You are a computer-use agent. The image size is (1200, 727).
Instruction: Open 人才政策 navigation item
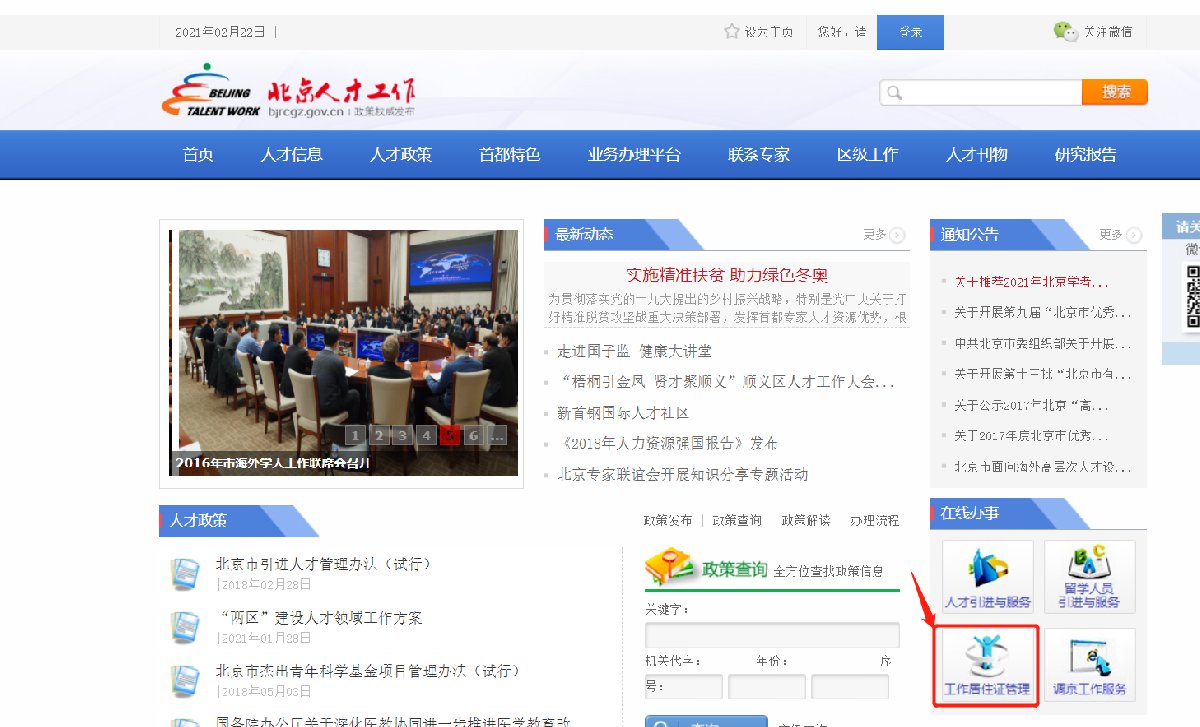pyautogui.click(x=401, y=155)
